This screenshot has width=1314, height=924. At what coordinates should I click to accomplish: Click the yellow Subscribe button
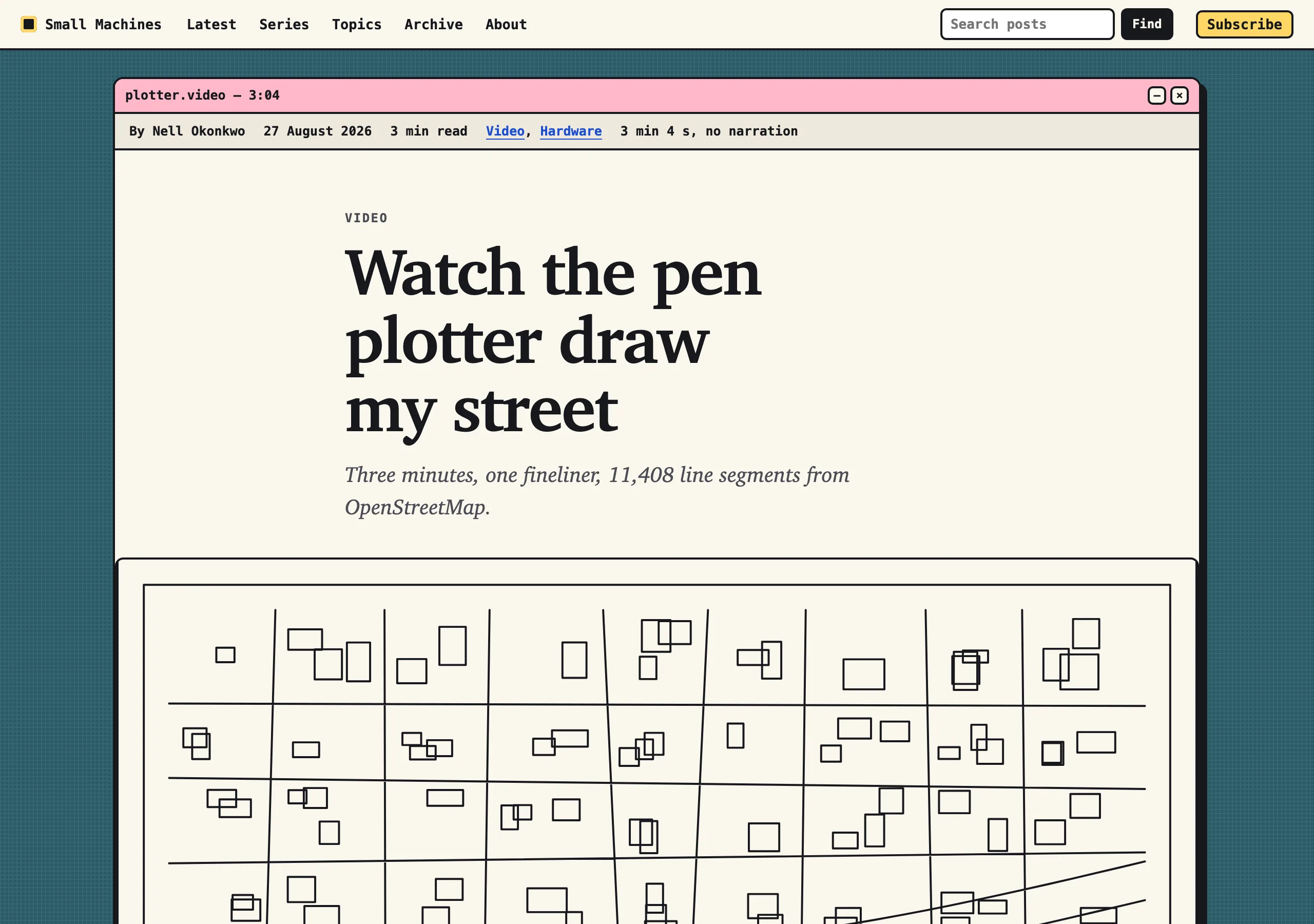coord(1244,24)
